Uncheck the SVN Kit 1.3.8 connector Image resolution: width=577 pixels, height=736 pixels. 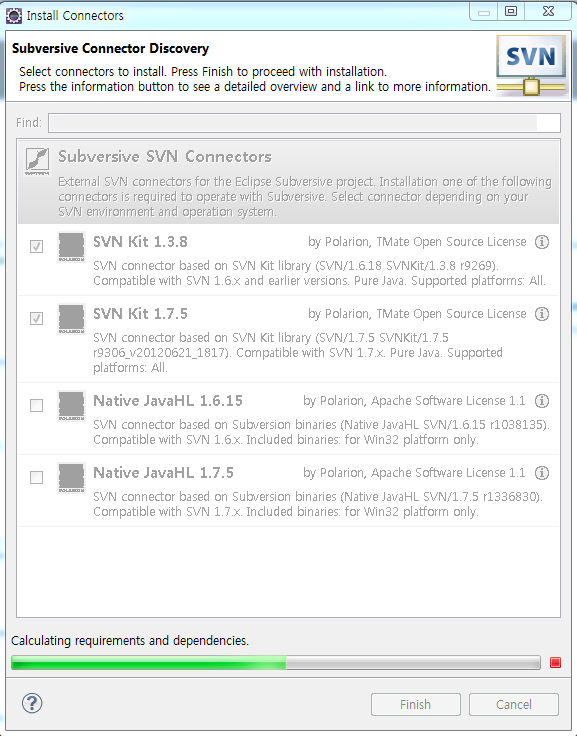point(36,246)
